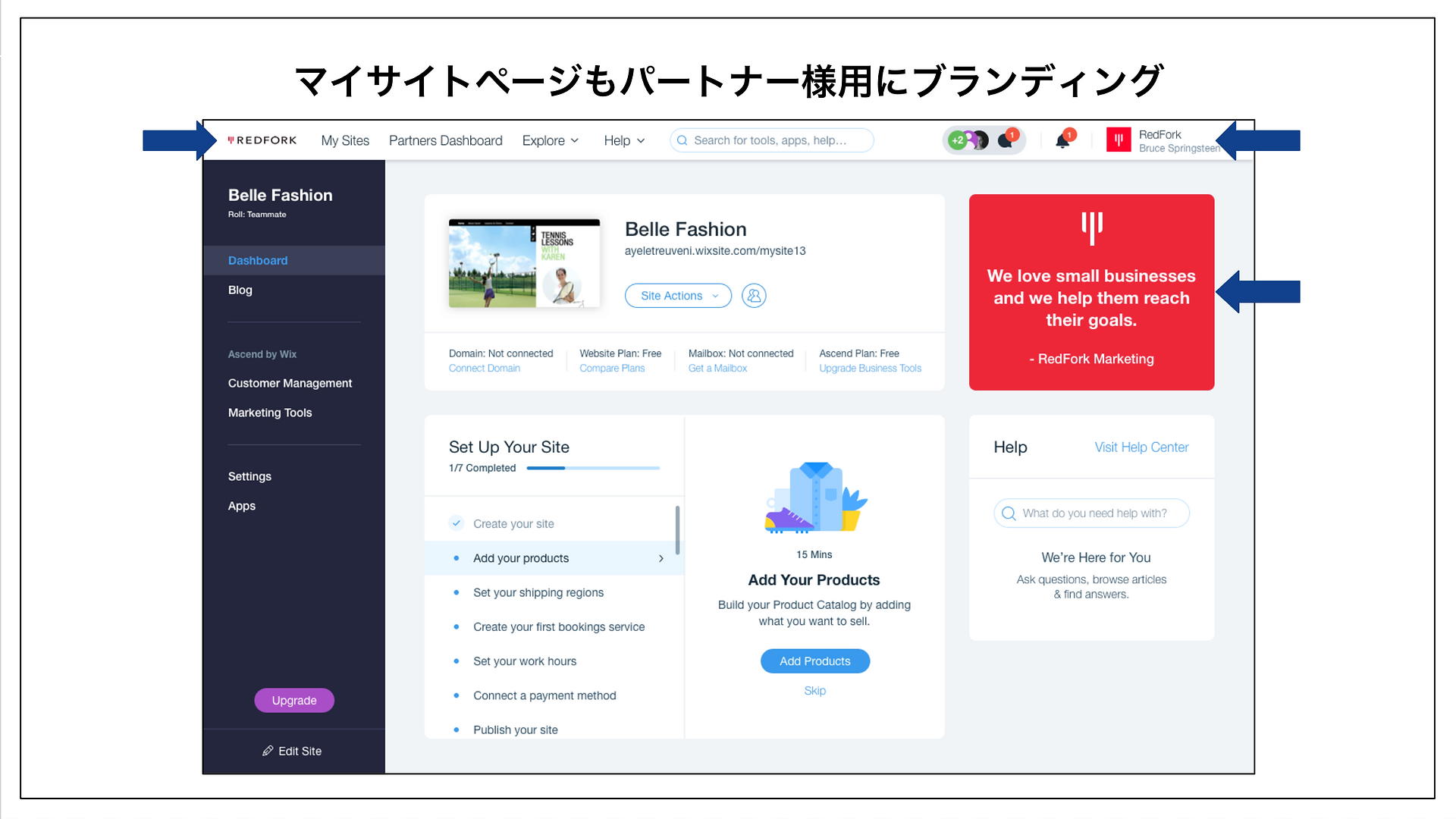Image resolution: width=1456 pixels, height=819 pixels.
Task: Focus the What do you need help with field
Action: (x=1092, y=513)
